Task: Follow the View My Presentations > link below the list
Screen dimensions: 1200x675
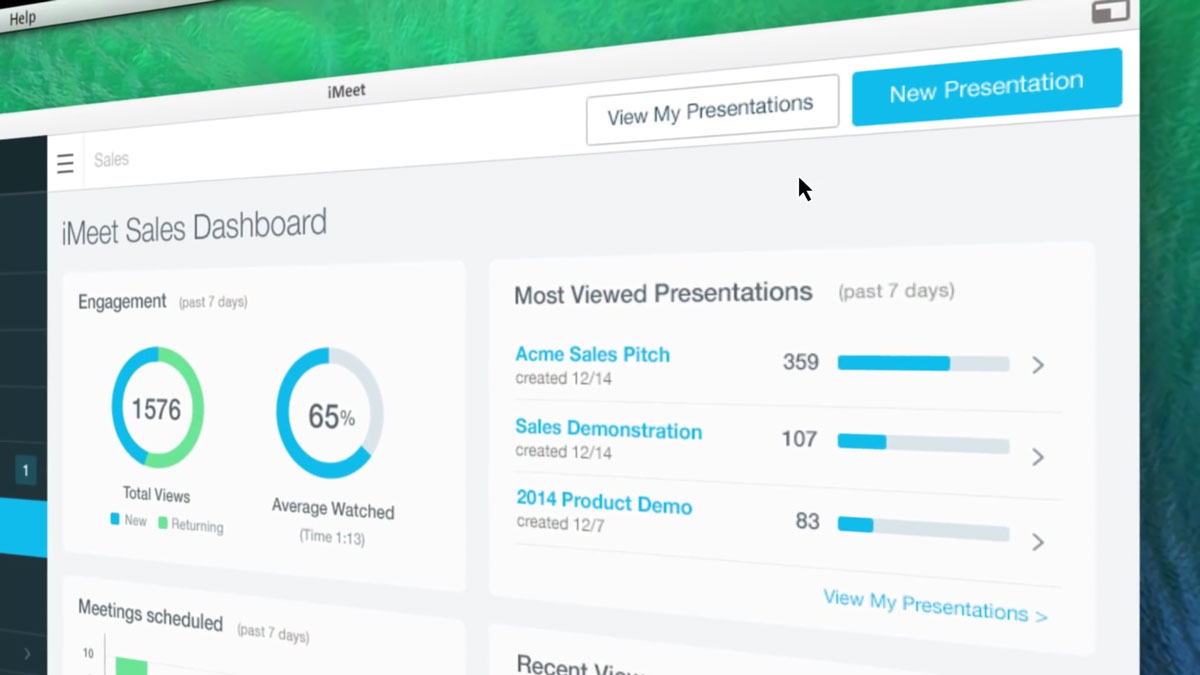Action: click(935, 605)
